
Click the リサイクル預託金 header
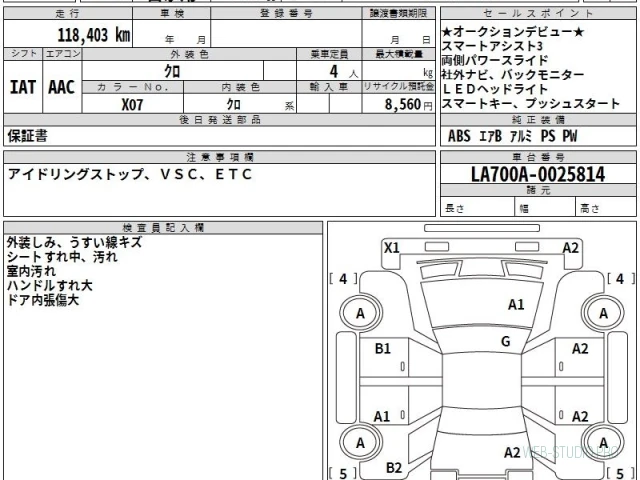[398, 87]
